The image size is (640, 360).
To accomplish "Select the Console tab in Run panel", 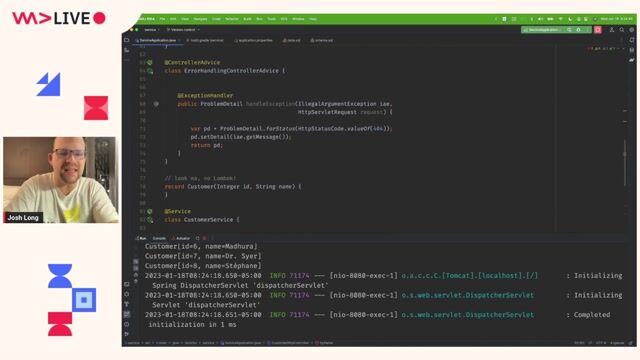I will point(159,238).
